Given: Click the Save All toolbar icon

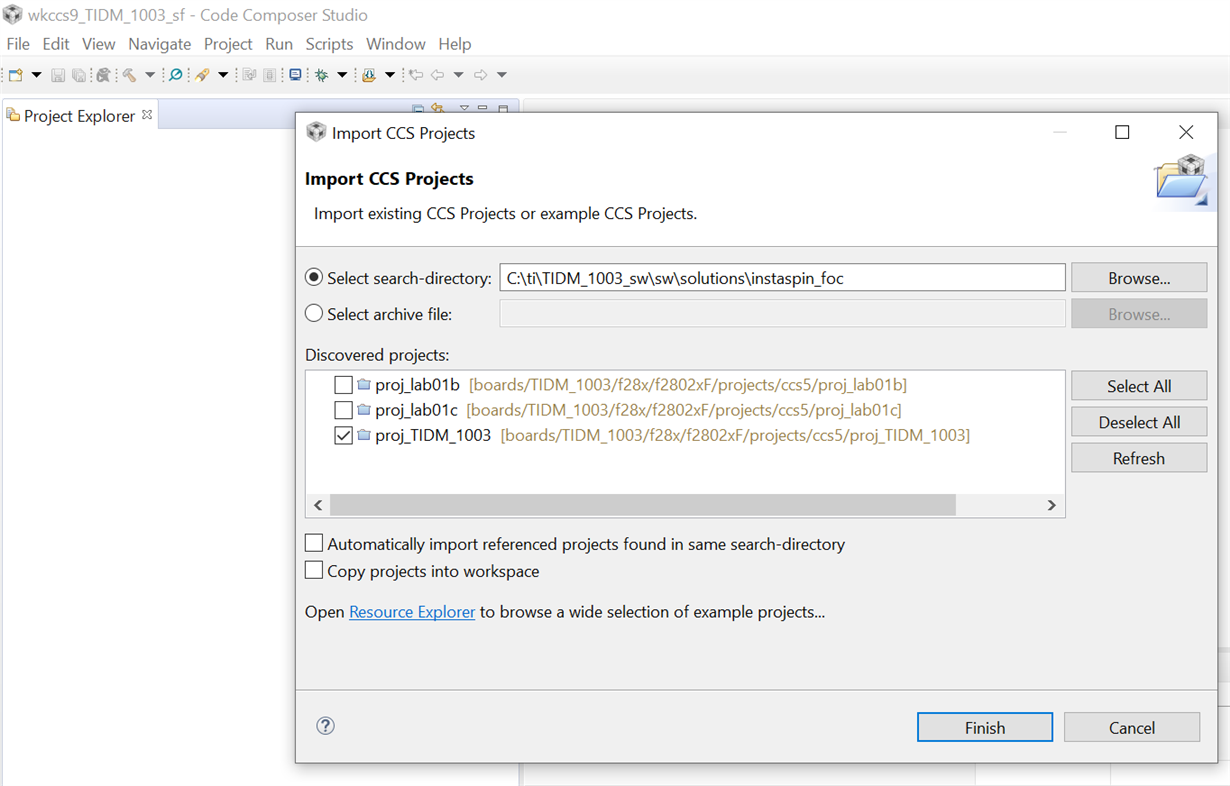Looking at the screenshot, I should coord(79,75).
